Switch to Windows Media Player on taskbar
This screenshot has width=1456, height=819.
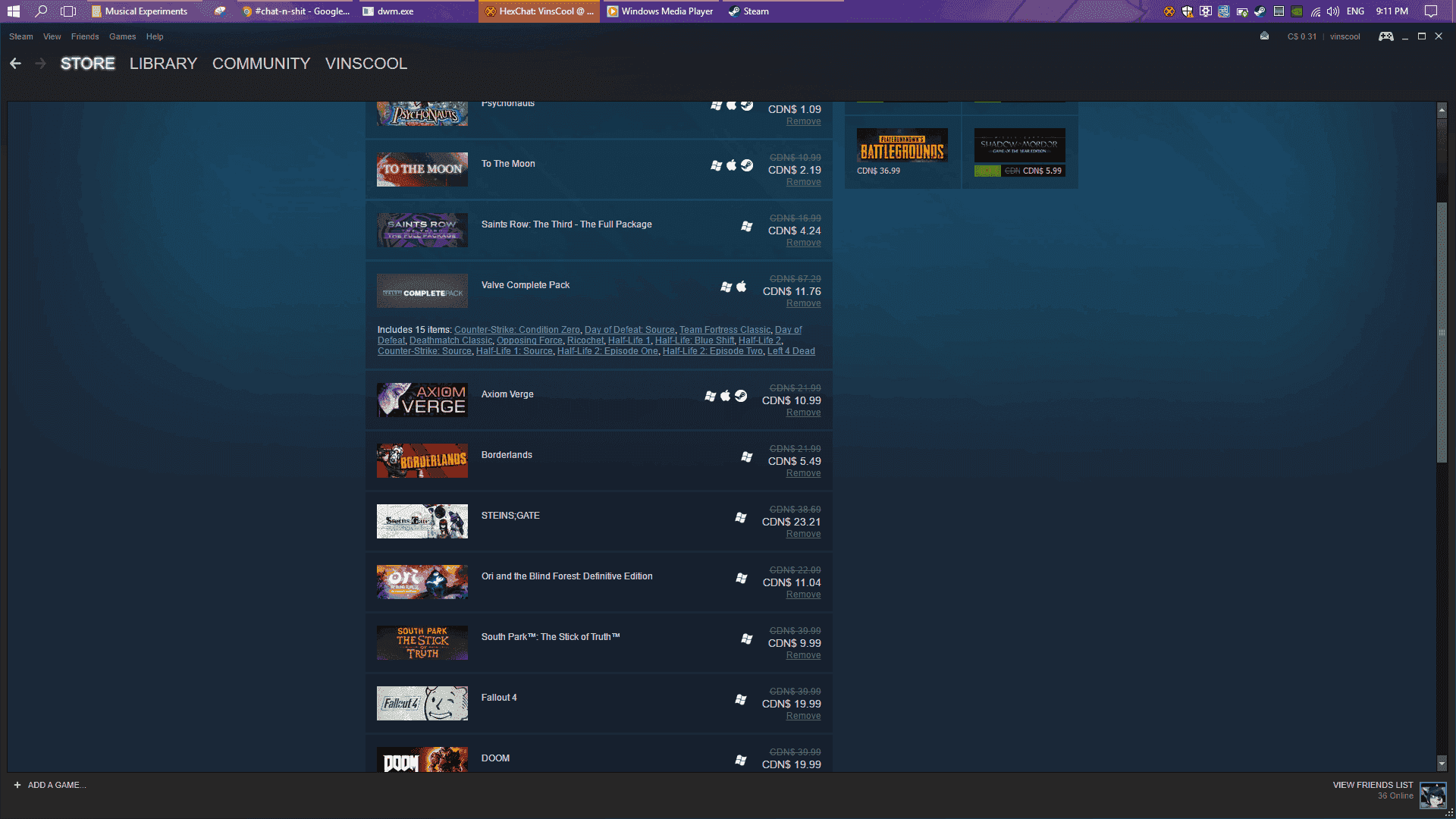[661, 11]
